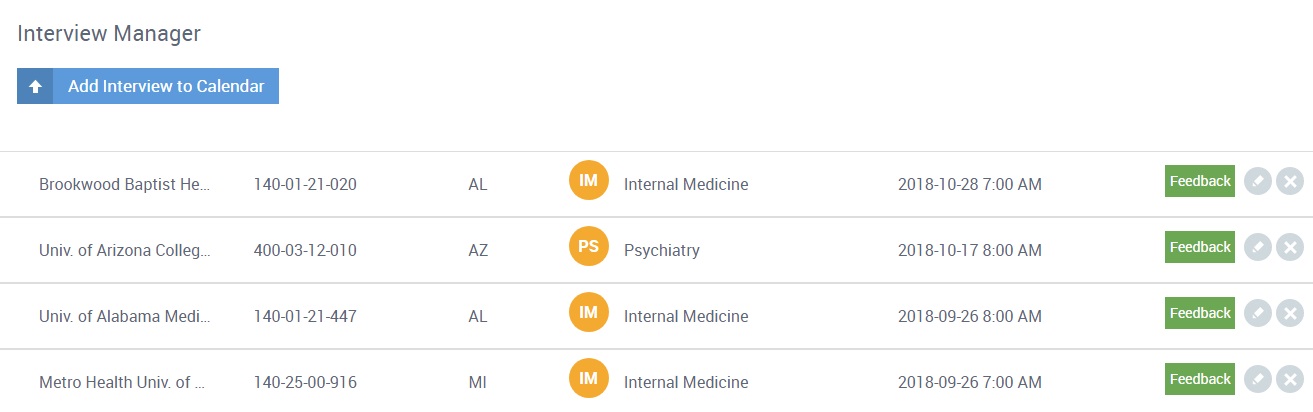Click the upload arrow icon beside Add Interview
1313x412 pixels.
click(x=35, y=86)
